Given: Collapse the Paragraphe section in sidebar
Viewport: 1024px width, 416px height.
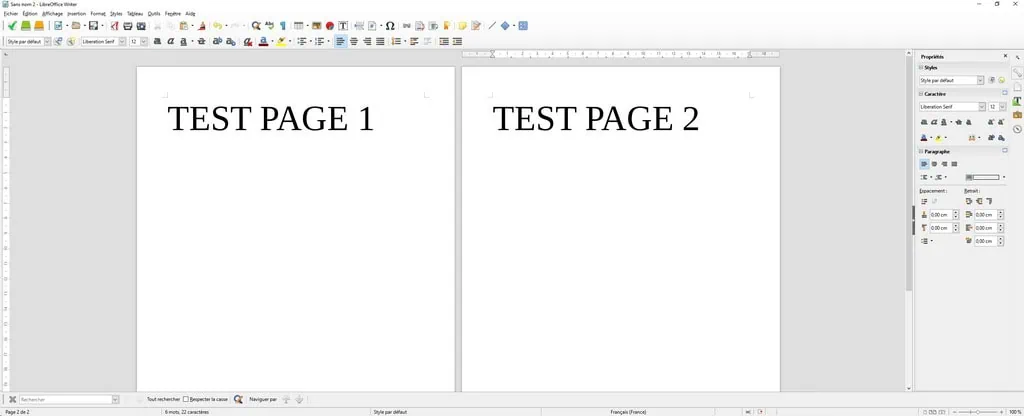Looking at the screenshot, I should click(921, 151).
